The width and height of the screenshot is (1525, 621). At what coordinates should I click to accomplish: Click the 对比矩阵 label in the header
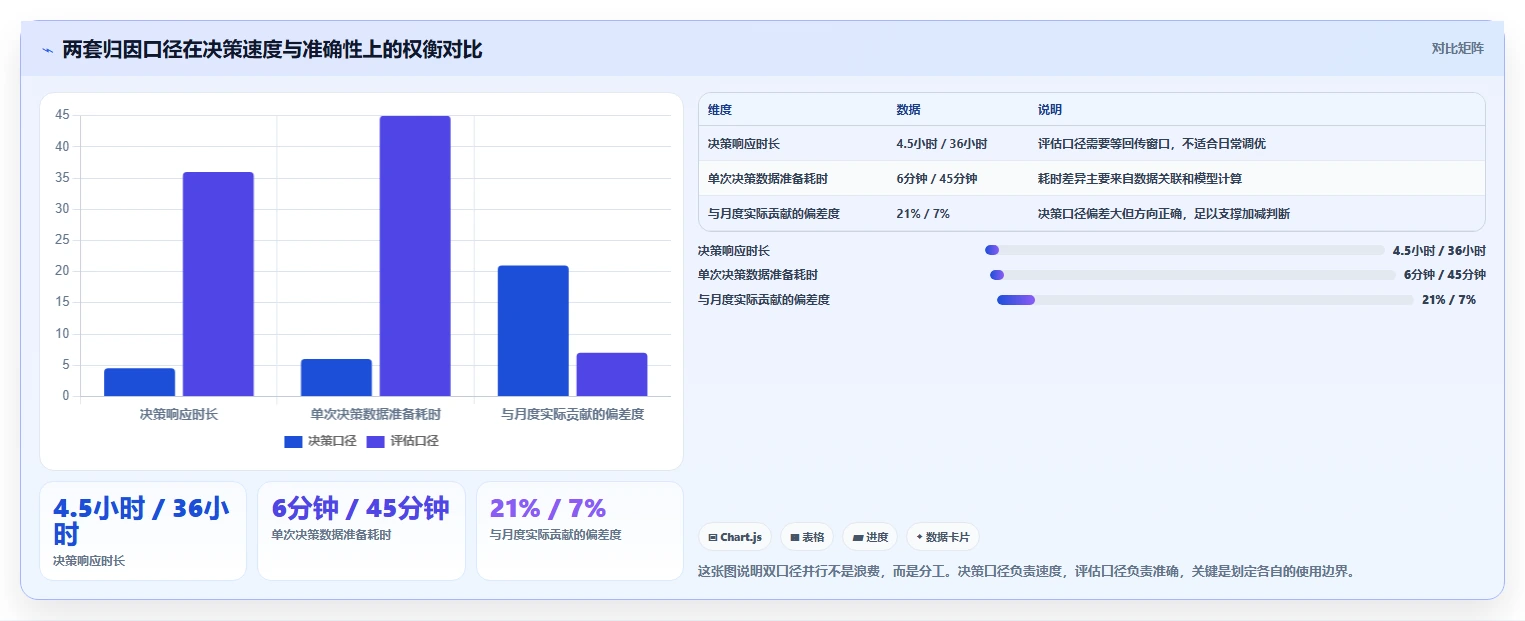[1457, 48]
